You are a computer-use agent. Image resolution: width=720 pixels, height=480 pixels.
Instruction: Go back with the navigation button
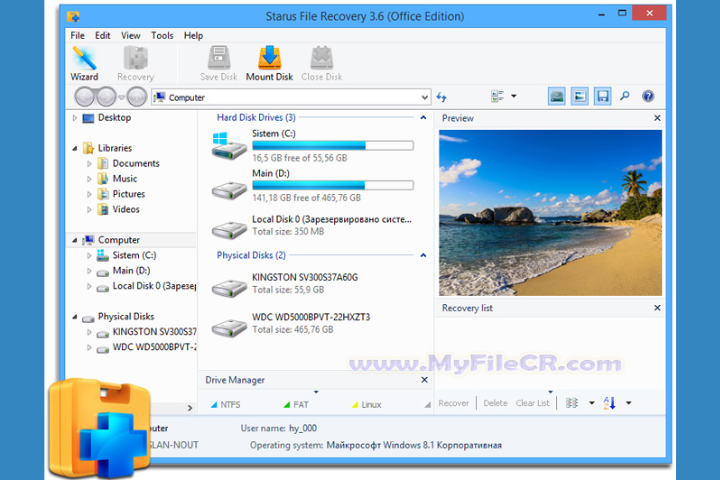(84, 97)
